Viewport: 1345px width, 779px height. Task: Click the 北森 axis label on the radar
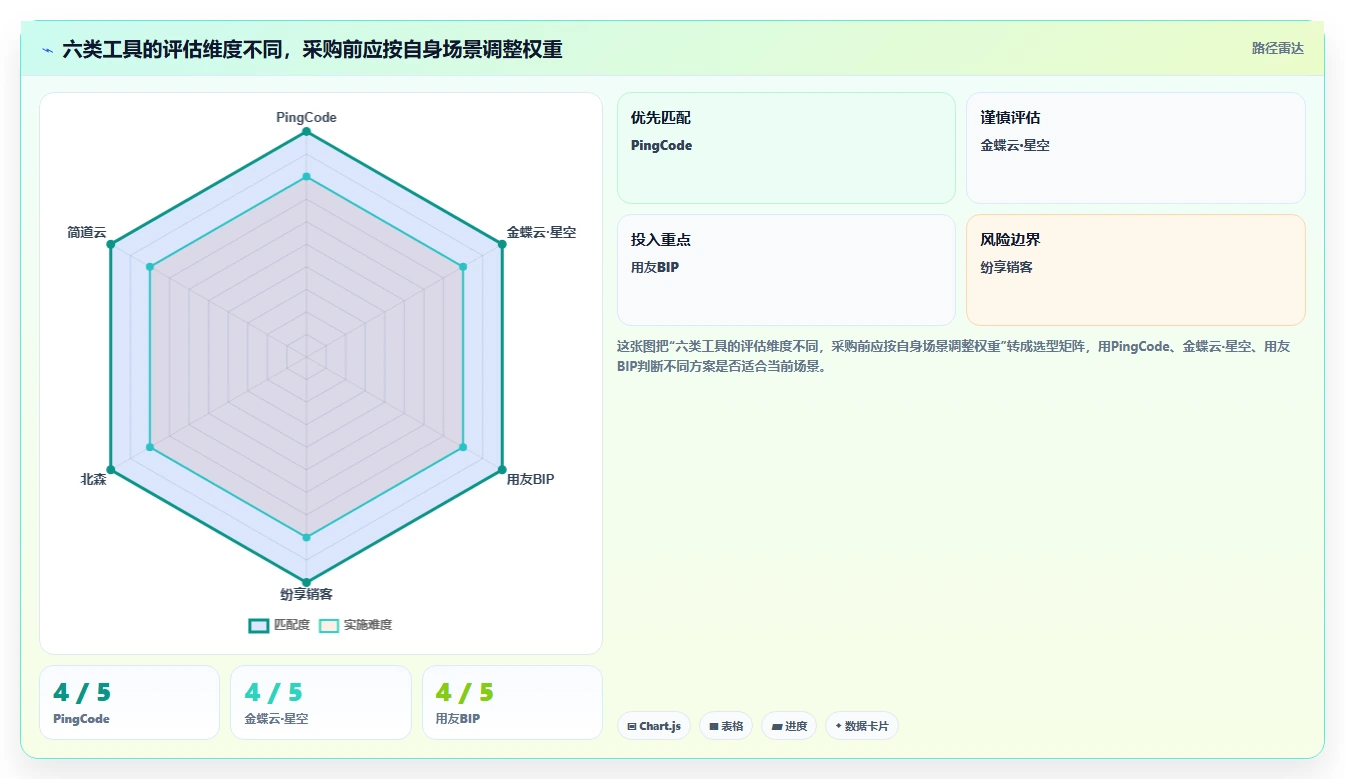[x=93, y=479]
